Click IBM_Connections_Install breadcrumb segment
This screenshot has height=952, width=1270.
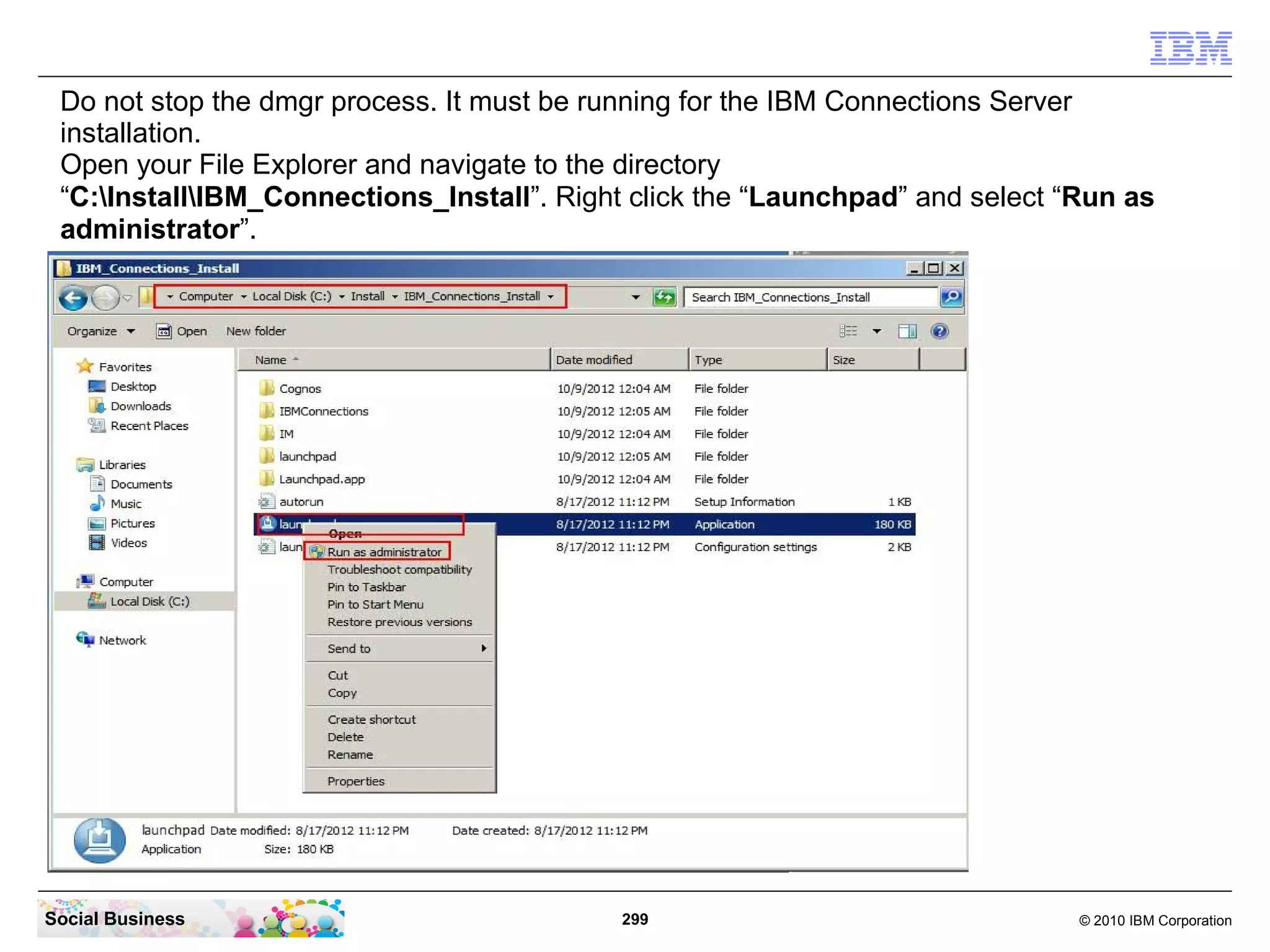[472, 296]
